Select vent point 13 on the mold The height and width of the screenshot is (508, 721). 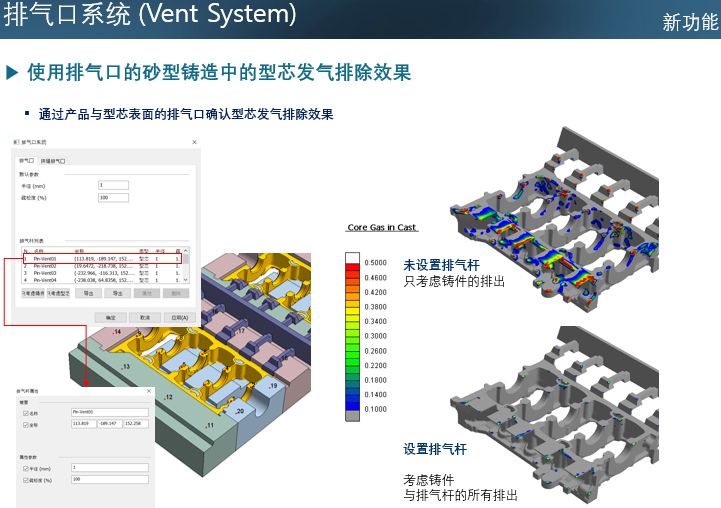click(126, 367)
